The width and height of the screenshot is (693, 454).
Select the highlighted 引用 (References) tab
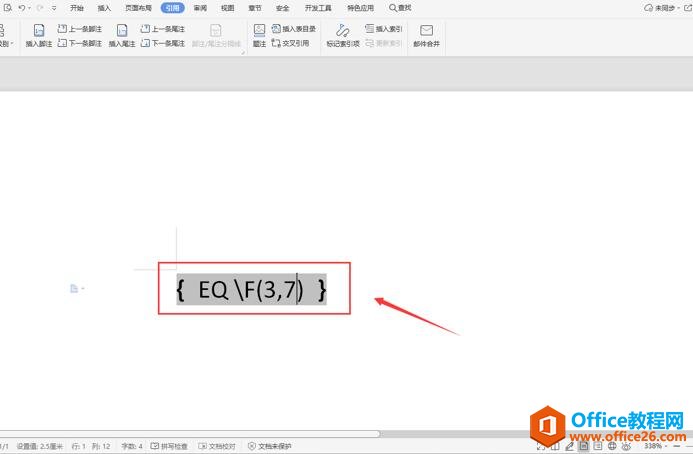pos(172,8)
